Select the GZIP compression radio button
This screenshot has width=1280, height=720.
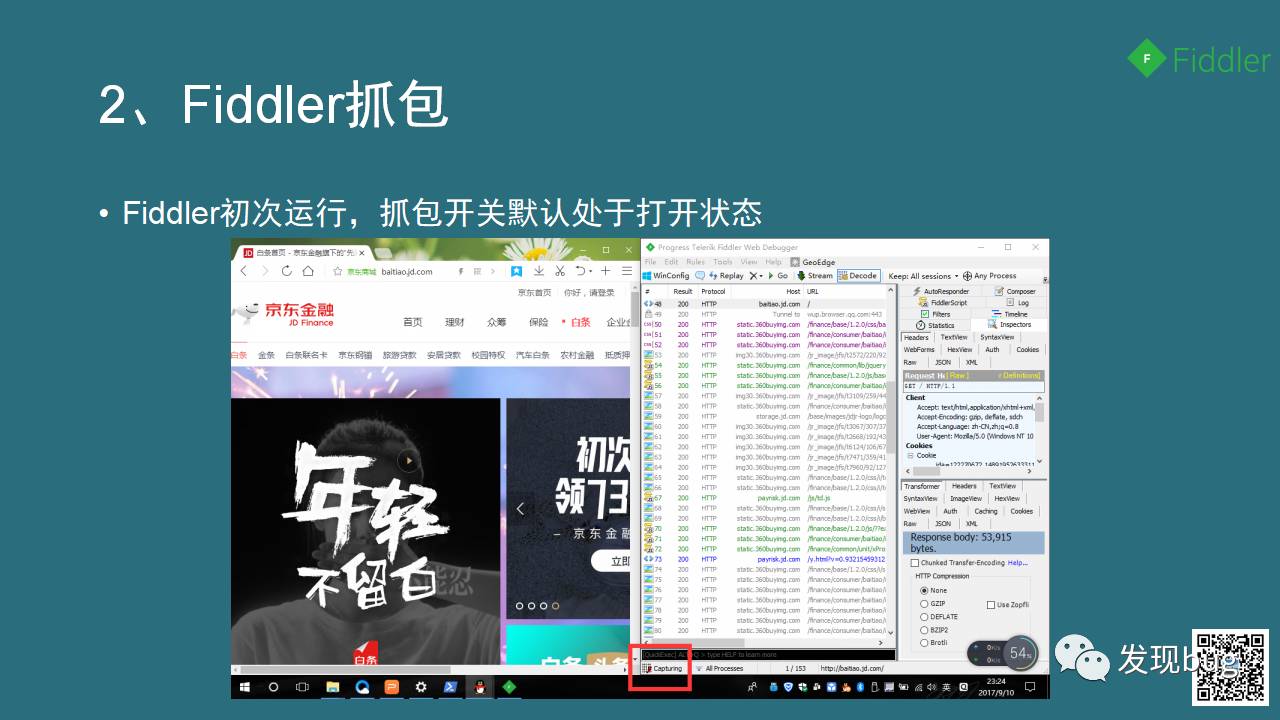pyautogui.click(x=924, y=604)
